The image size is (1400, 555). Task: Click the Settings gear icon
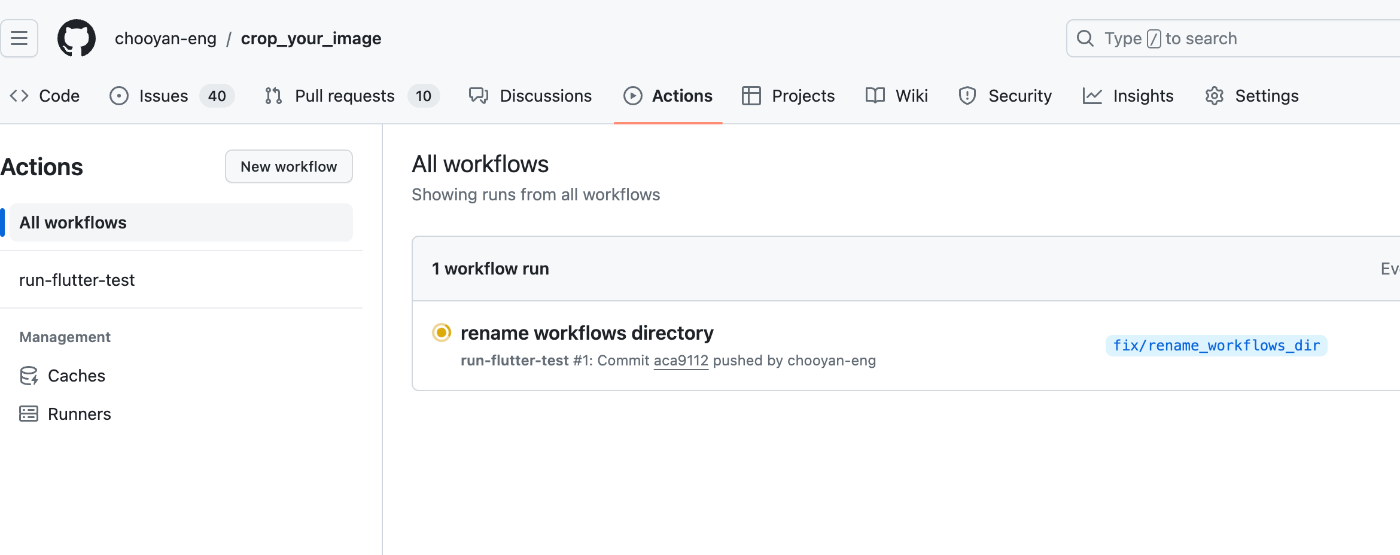pyautogui.click(x=1214, y=96)
